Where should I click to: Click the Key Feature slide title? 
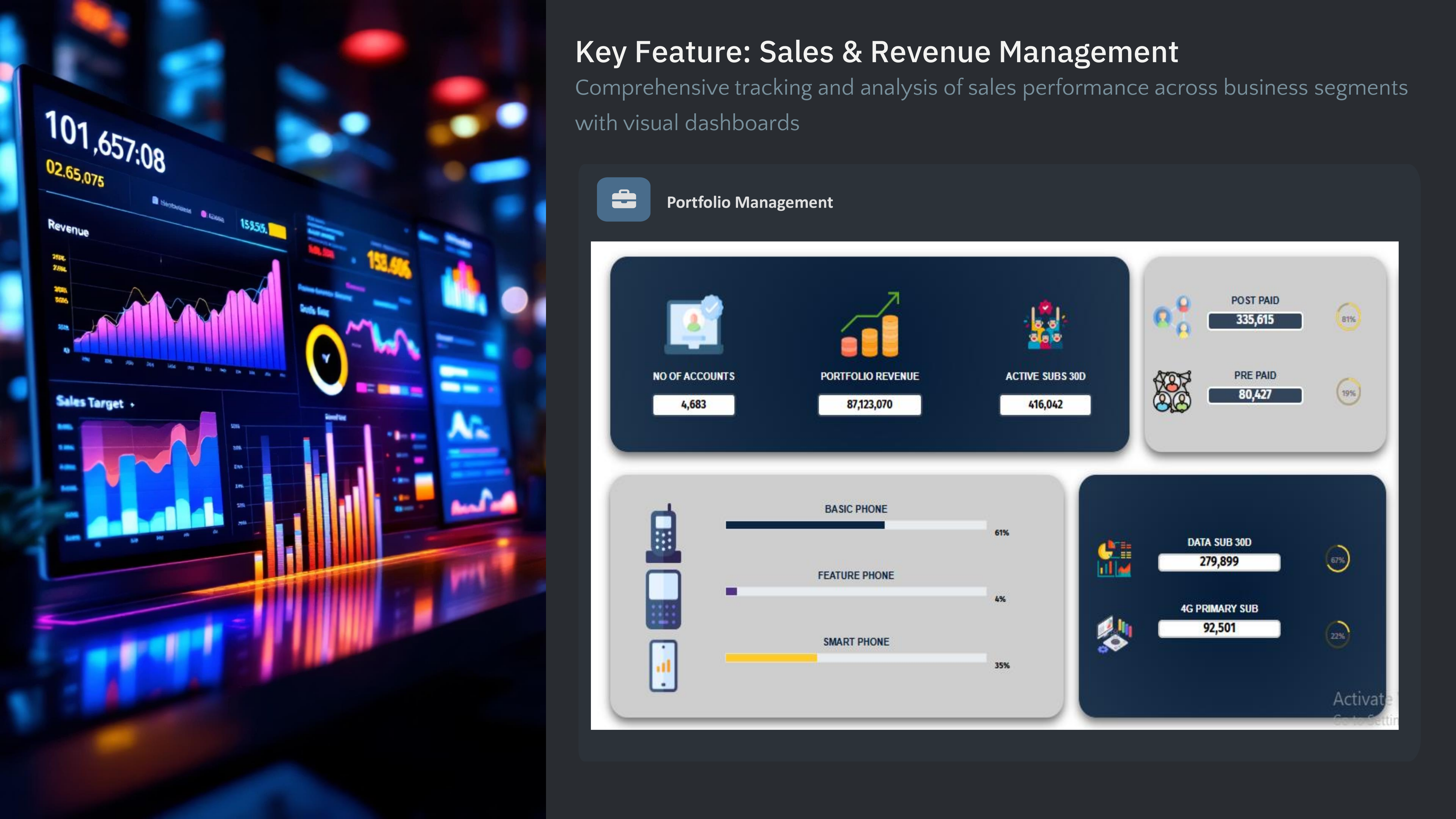coord(877,52)
